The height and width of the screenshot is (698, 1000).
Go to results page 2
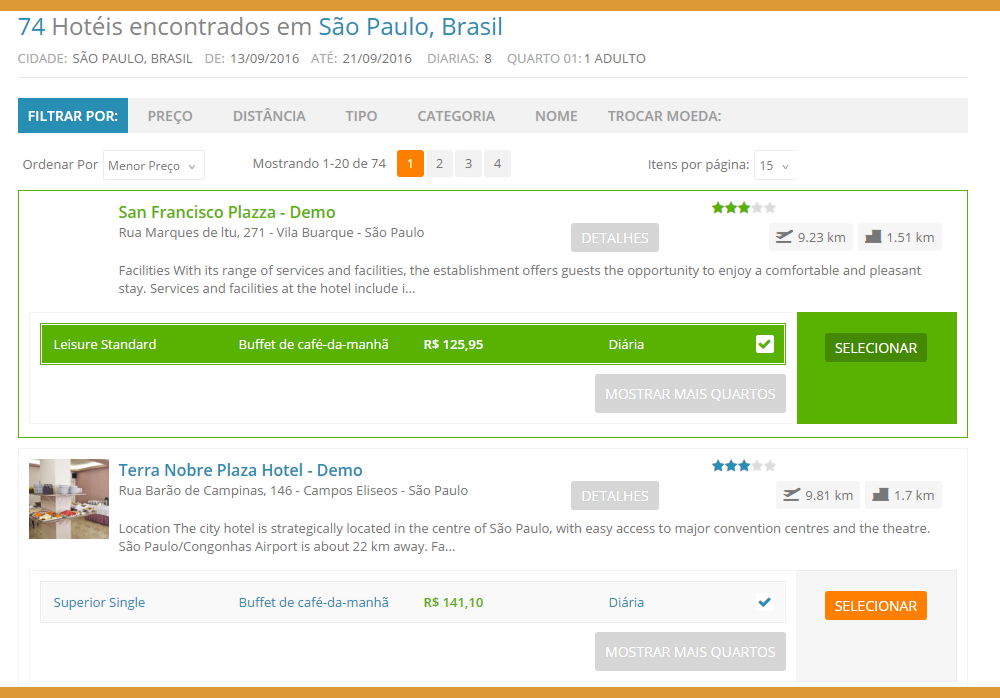click(x=439, y=163)
